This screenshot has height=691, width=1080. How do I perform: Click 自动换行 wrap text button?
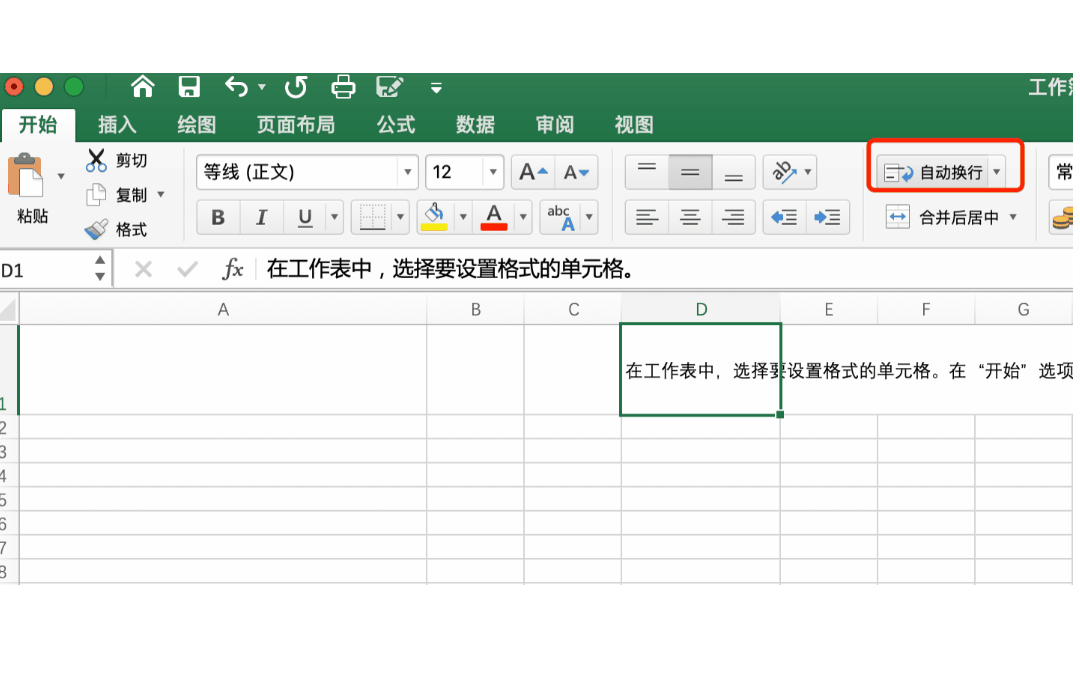pos(933,172)
